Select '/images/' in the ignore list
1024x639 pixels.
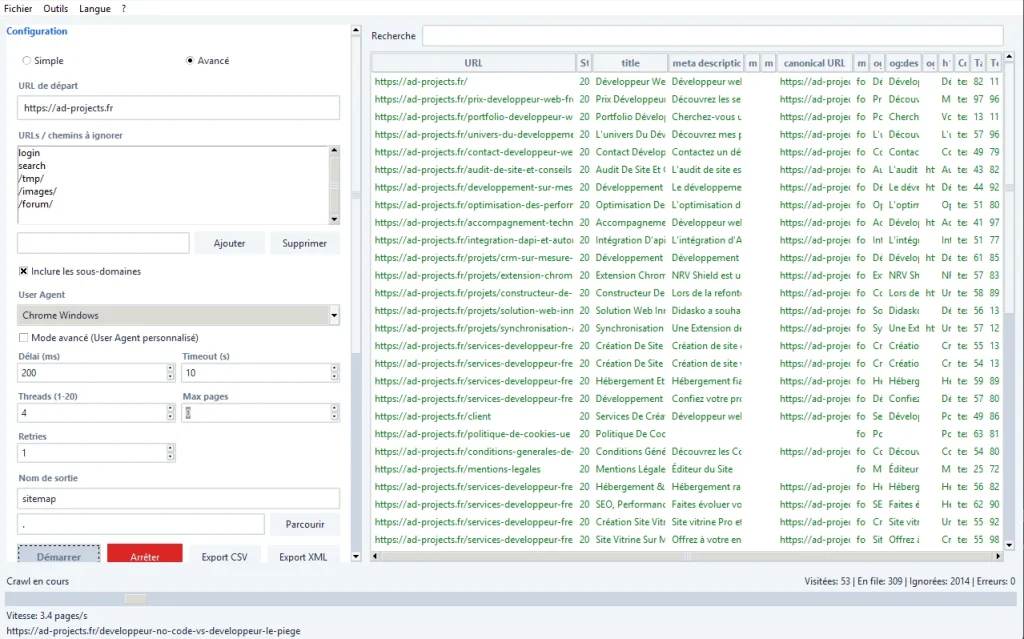38,191
